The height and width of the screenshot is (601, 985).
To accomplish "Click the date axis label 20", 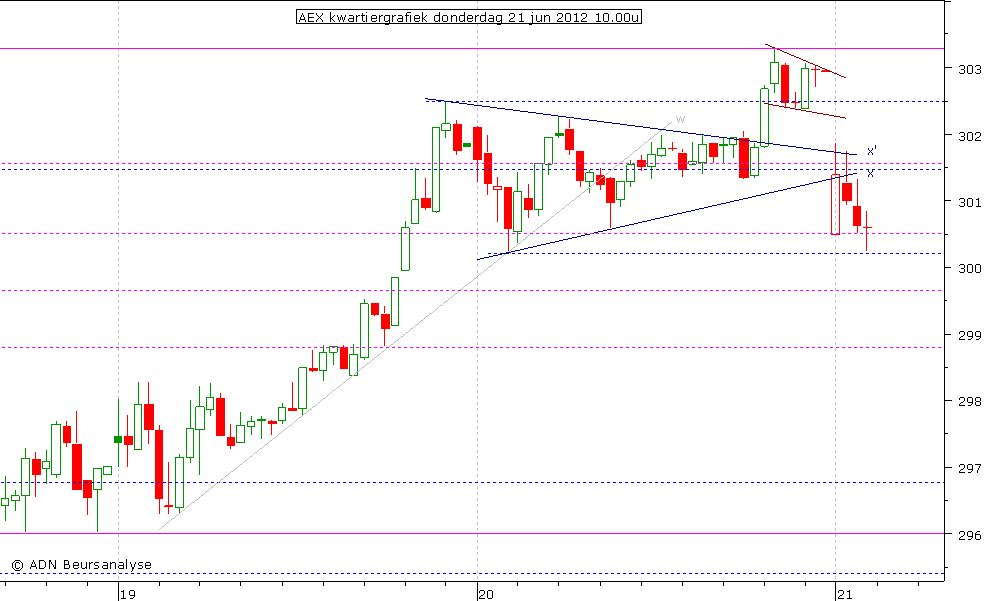I will [x=486, y=594].
